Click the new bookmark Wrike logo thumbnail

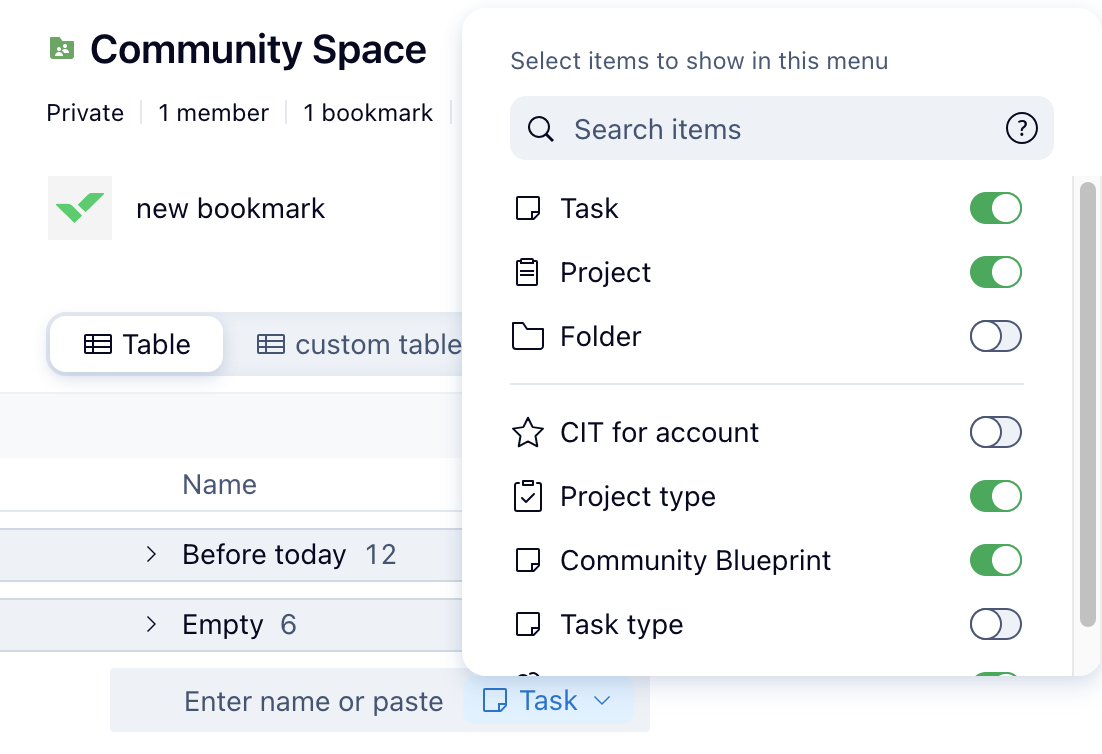tap(80, 208)
